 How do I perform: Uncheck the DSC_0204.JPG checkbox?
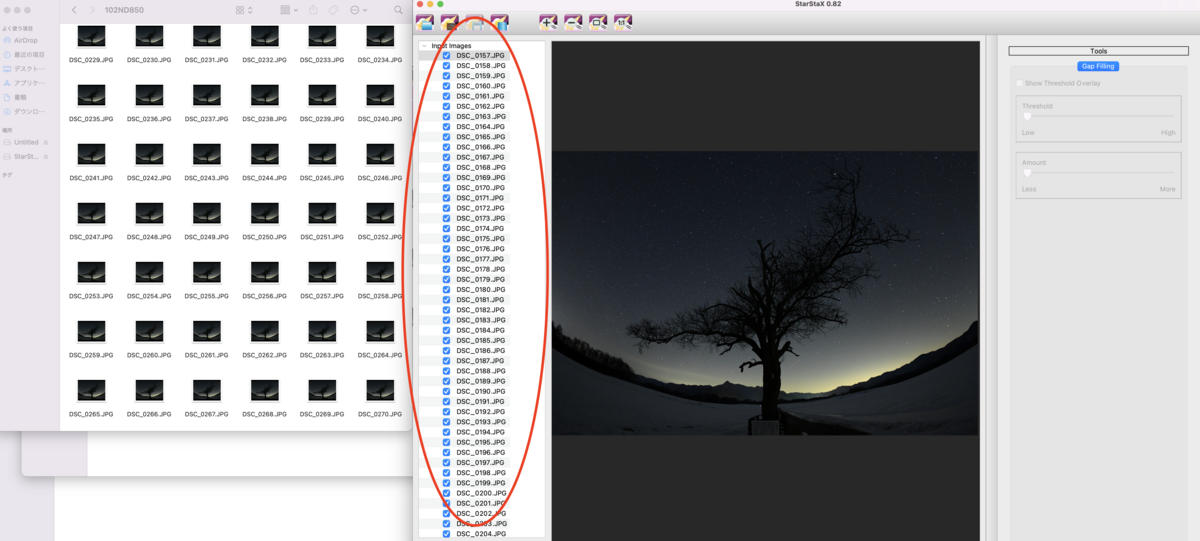point(446,534)
